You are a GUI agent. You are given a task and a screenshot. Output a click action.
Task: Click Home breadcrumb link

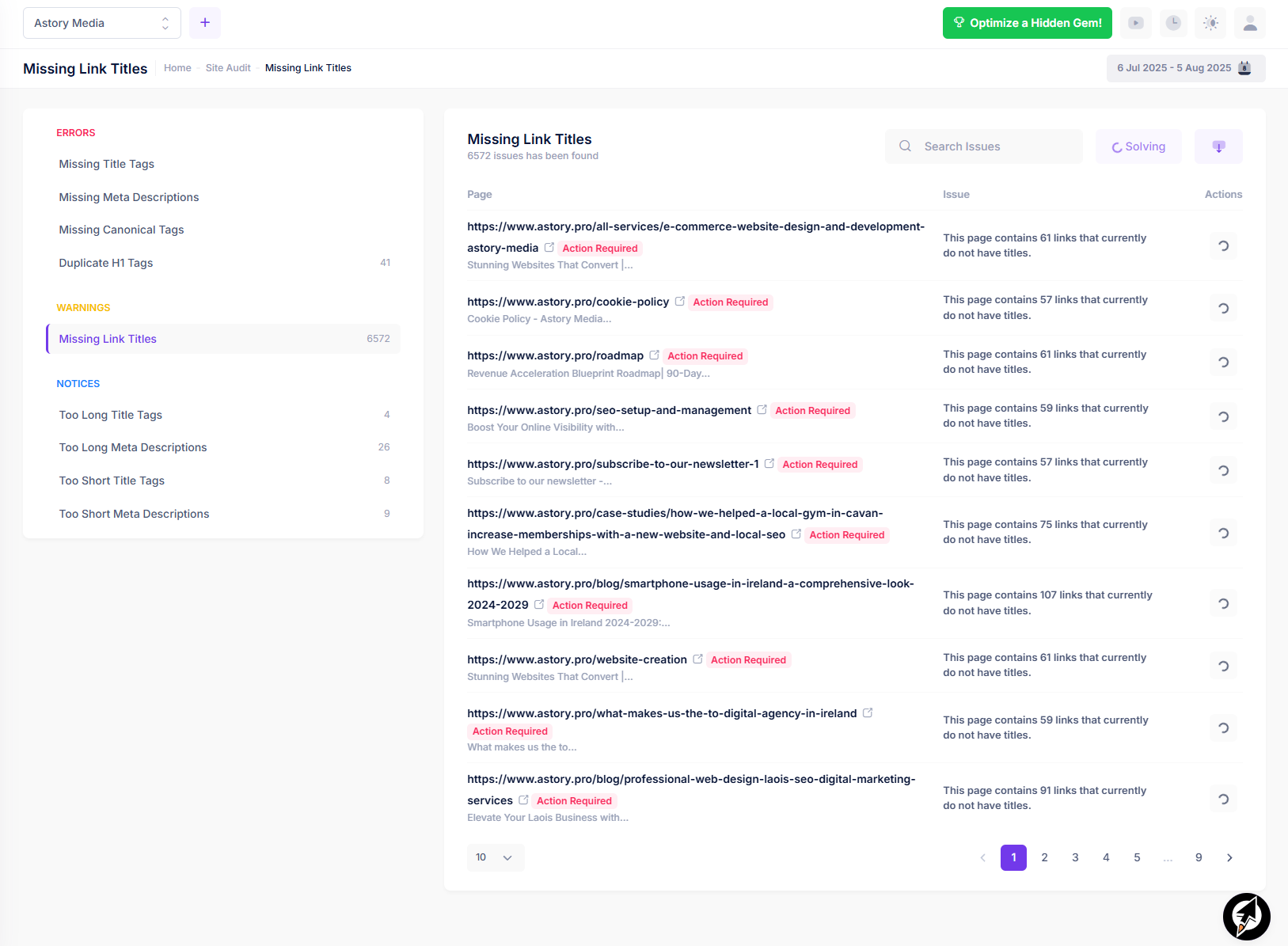click(177, 68)
